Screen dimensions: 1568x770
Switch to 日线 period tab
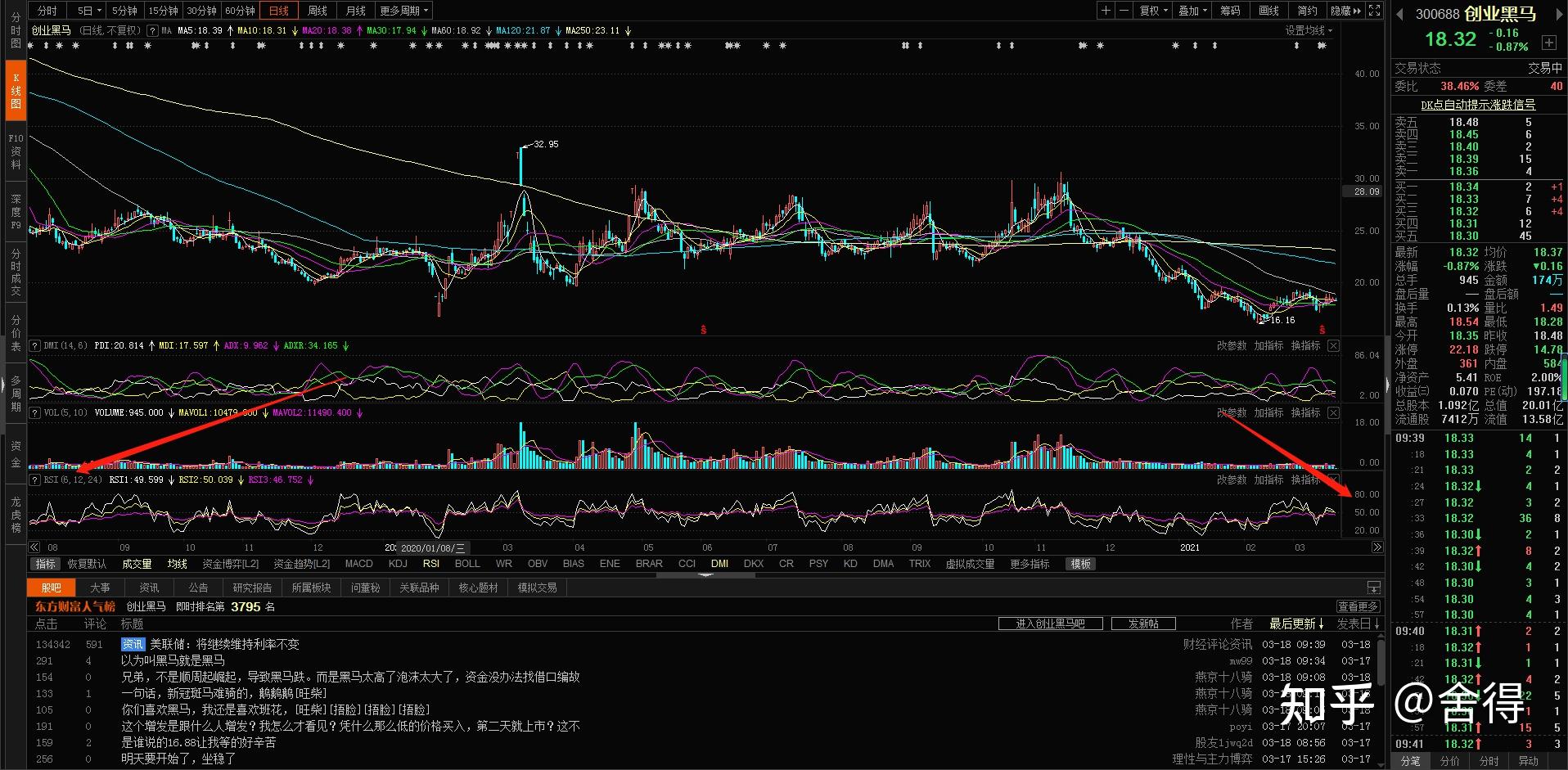click(279, 11)
